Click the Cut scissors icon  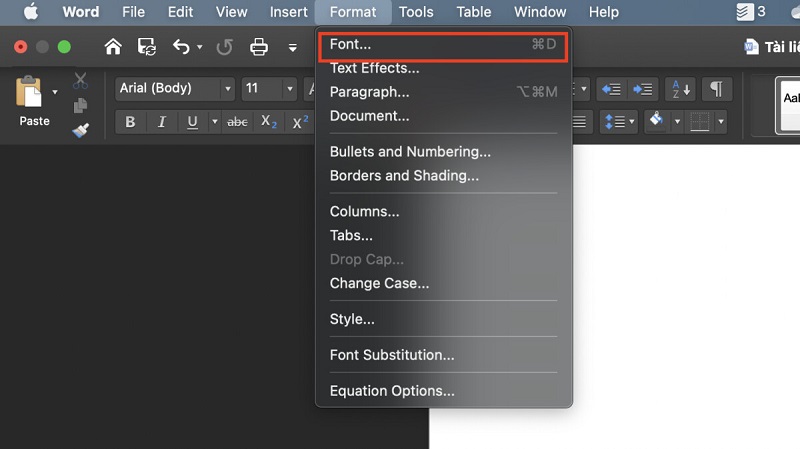click(81, 82)
